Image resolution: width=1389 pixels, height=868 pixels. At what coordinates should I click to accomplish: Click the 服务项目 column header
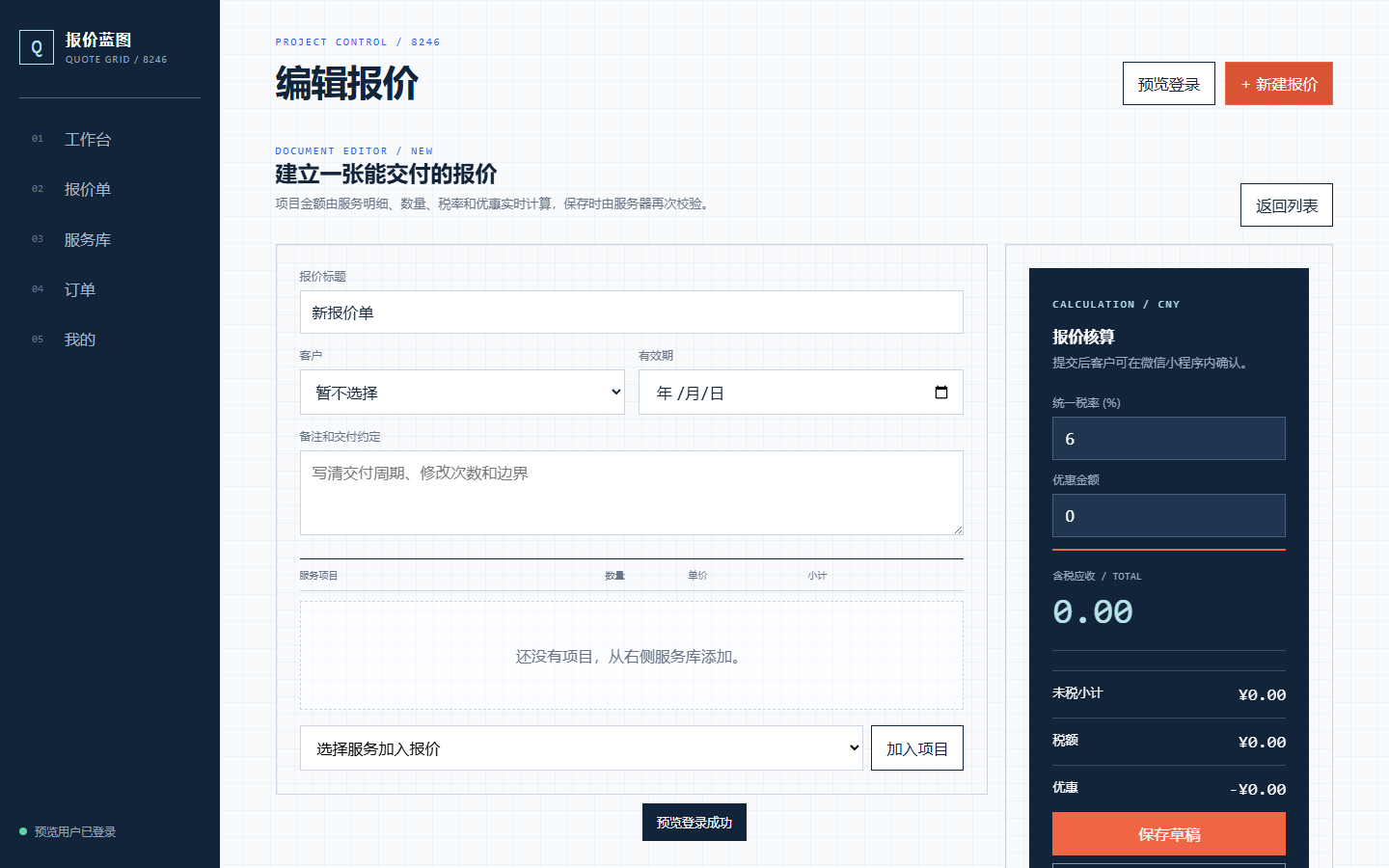[x=318, y=576]
